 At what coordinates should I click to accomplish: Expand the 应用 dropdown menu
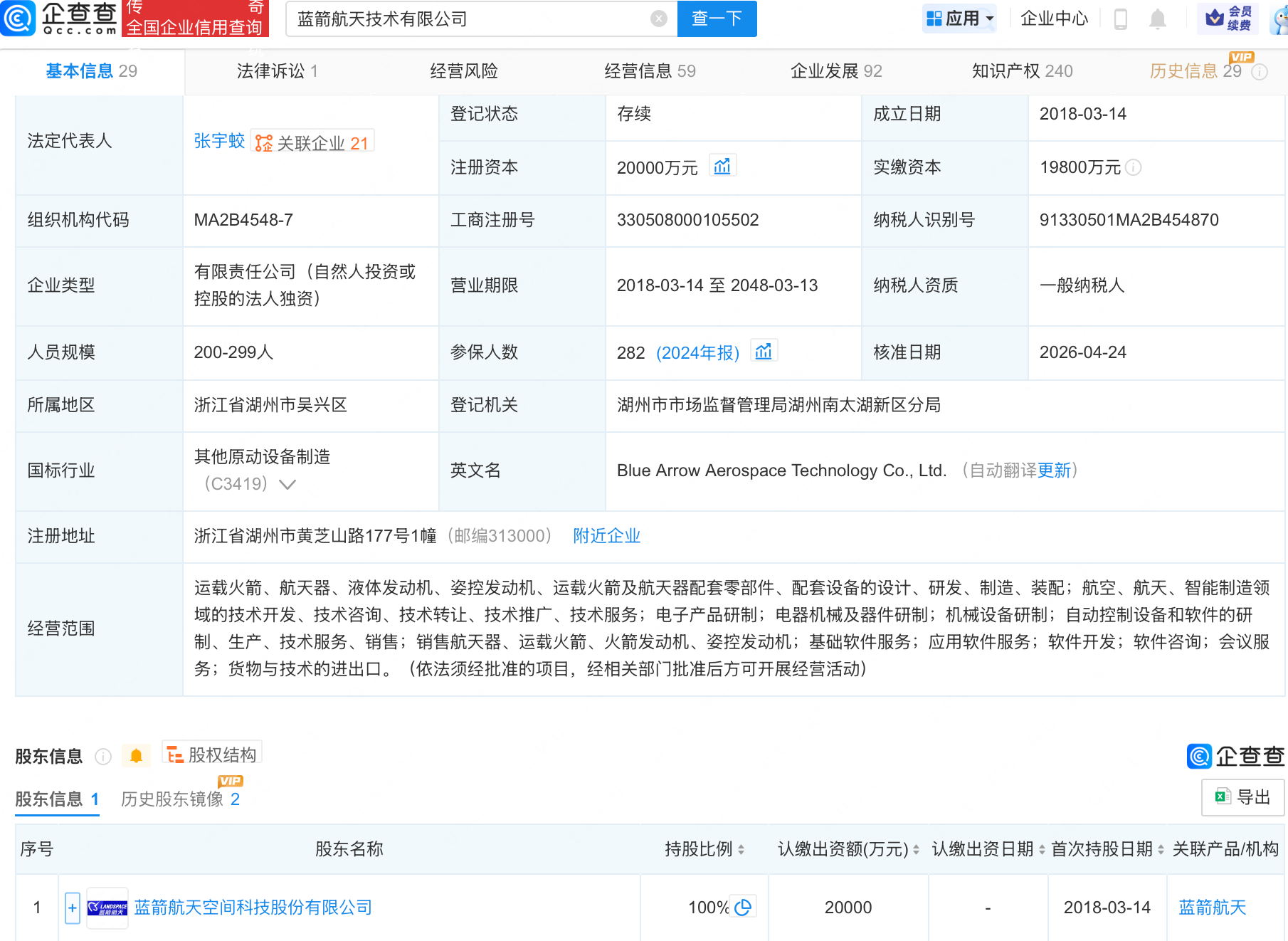(x=961, y=19)
